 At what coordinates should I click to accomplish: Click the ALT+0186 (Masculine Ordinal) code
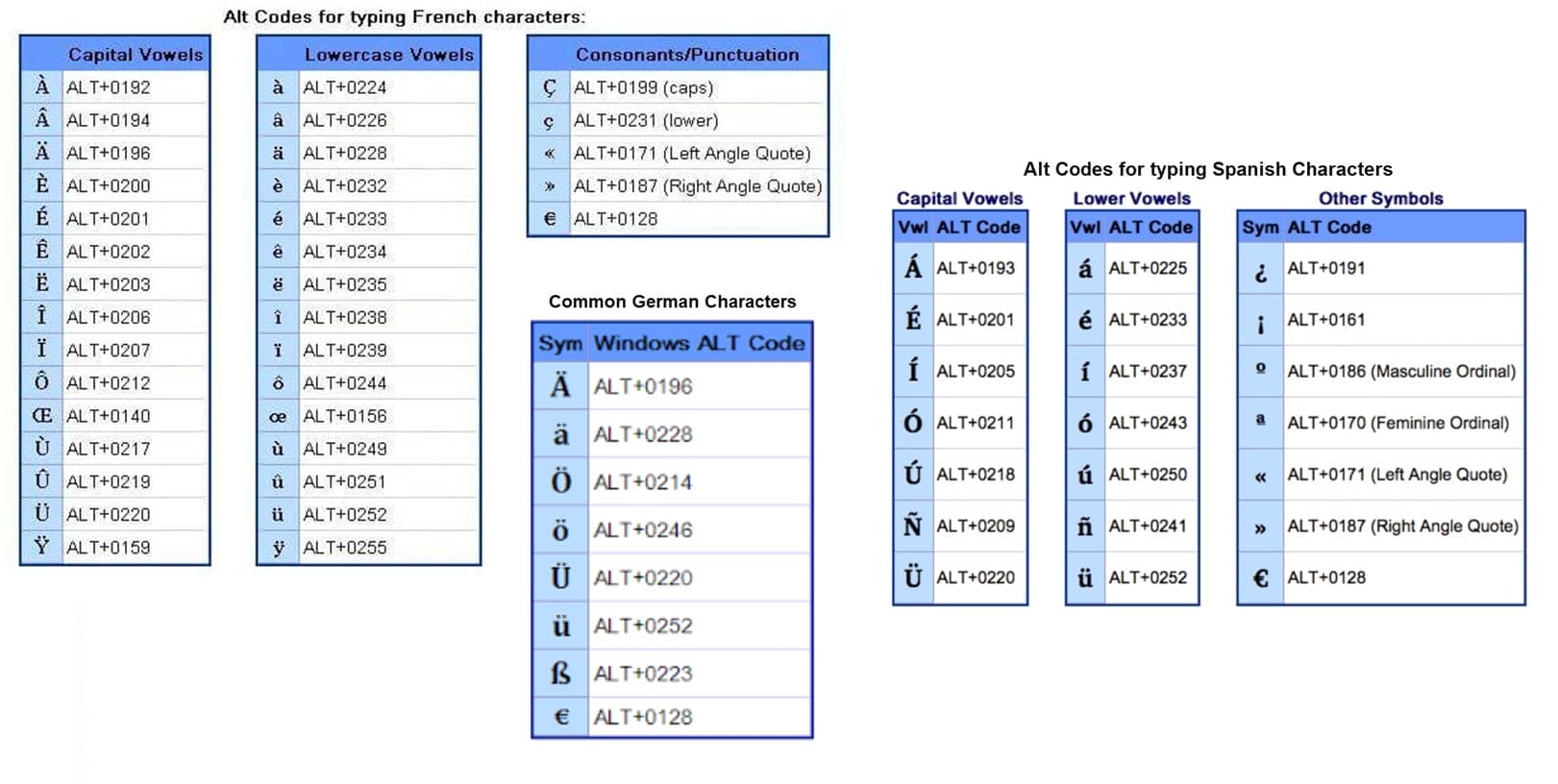click(1400, 371)
